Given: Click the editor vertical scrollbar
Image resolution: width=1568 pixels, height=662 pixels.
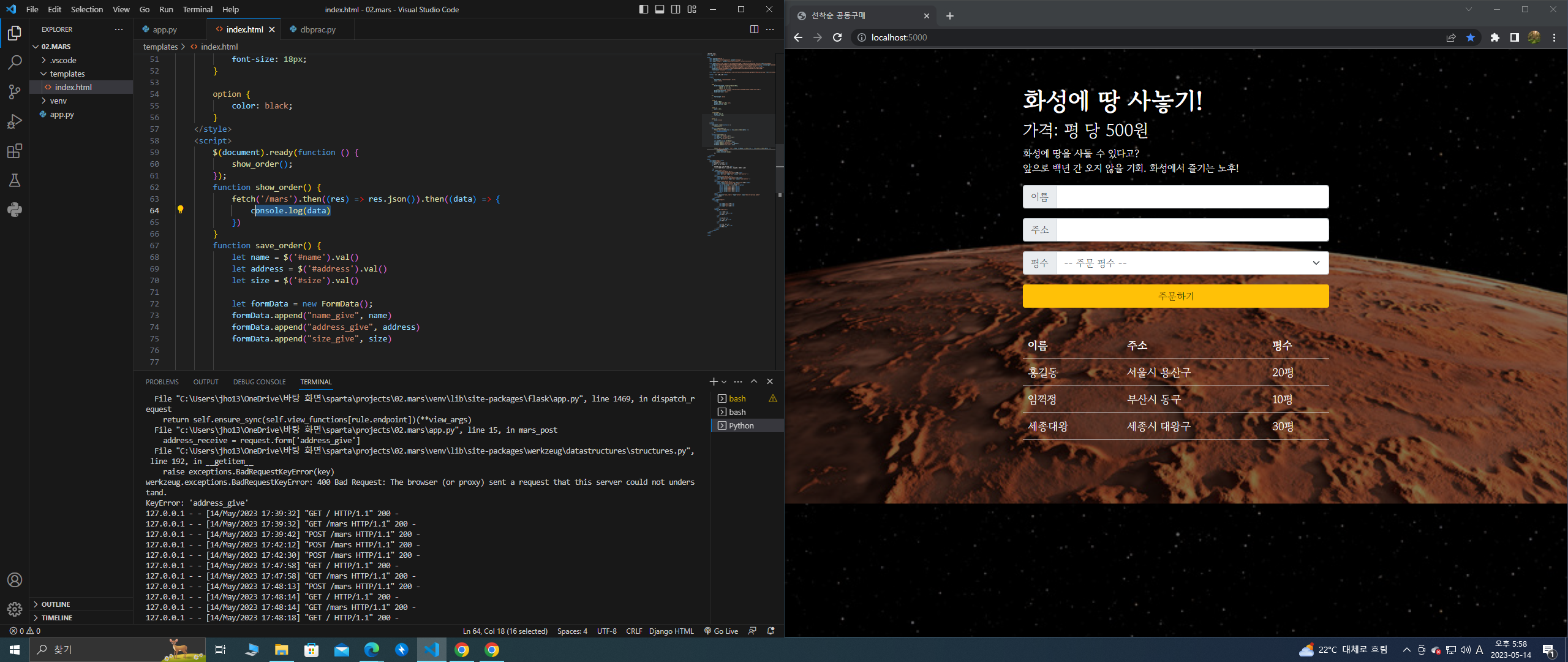Looking at the screenshot, I should pyautogui.click(x=780, y=170).
